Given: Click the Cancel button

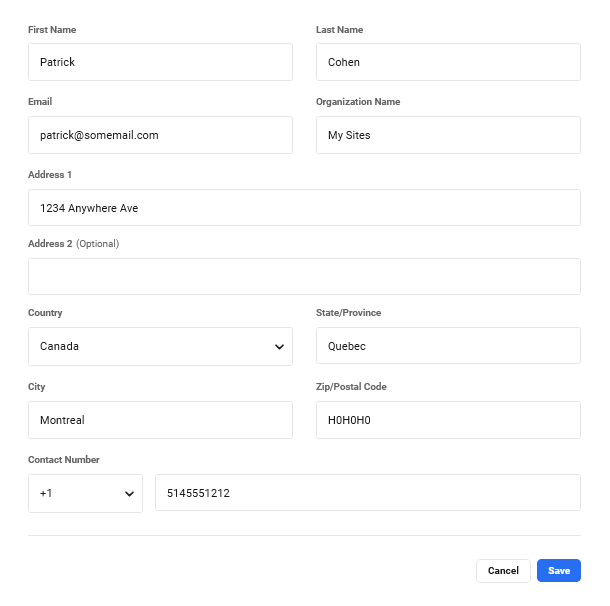Looking at the screenshot, I should pos(503,571).
